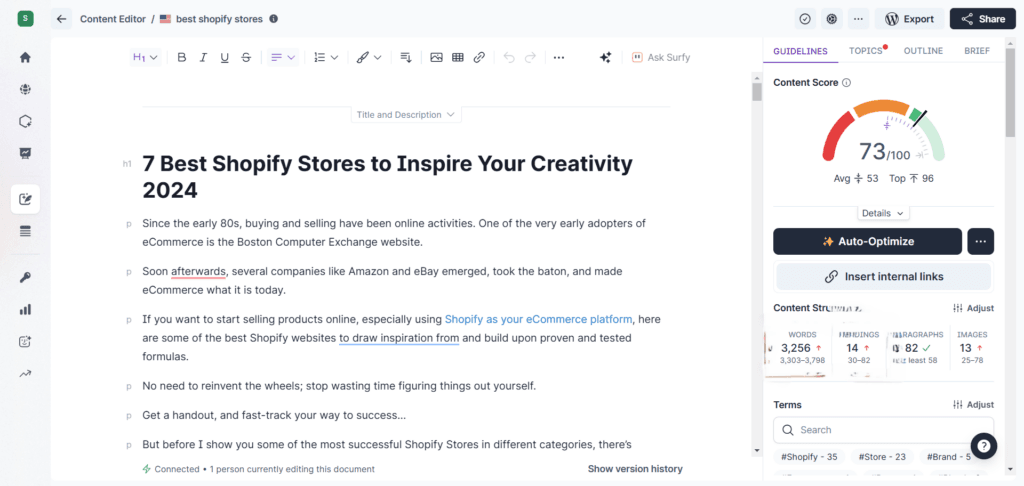The height and width of the screenshot is (486, 1024).
Task: Open the stacked lines icon in sidebar
Action: tap(25, 231)
